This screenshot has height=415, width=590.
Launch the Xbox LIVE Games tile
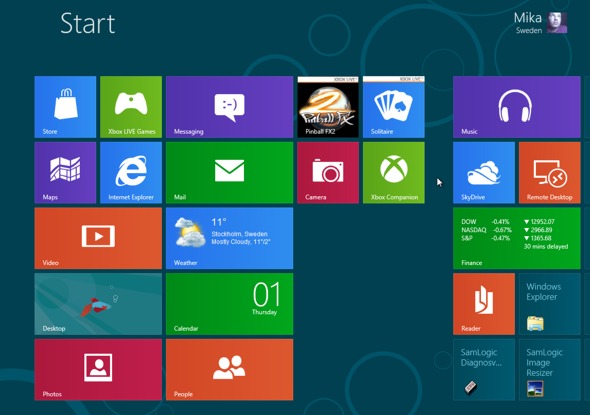pos(131,107)
